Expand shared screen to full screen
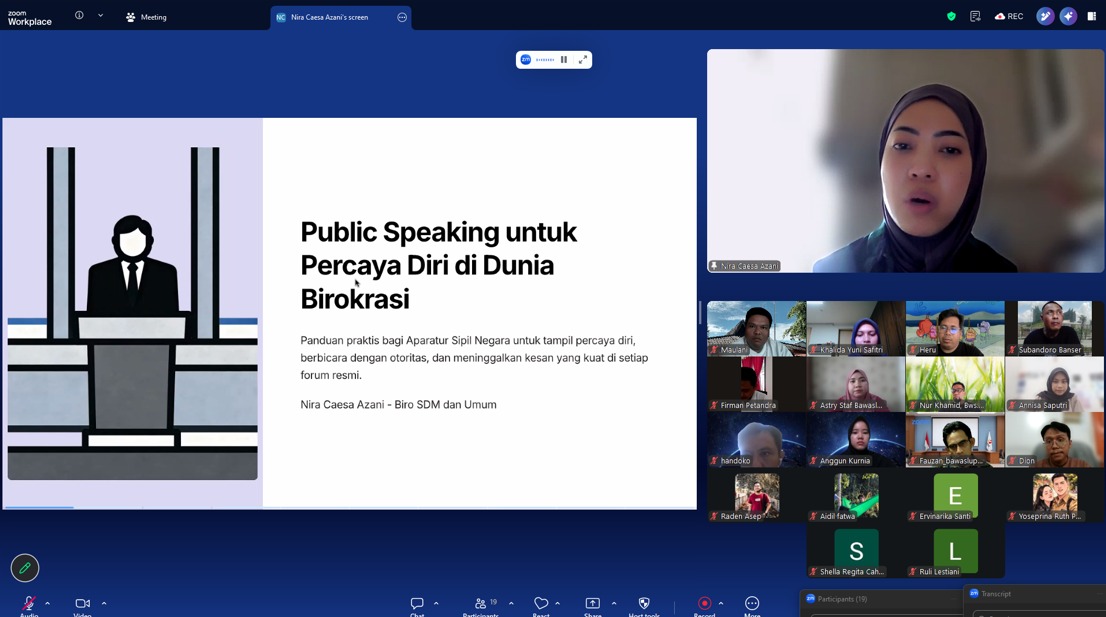 pyautogui.click(x=583, y=60)
